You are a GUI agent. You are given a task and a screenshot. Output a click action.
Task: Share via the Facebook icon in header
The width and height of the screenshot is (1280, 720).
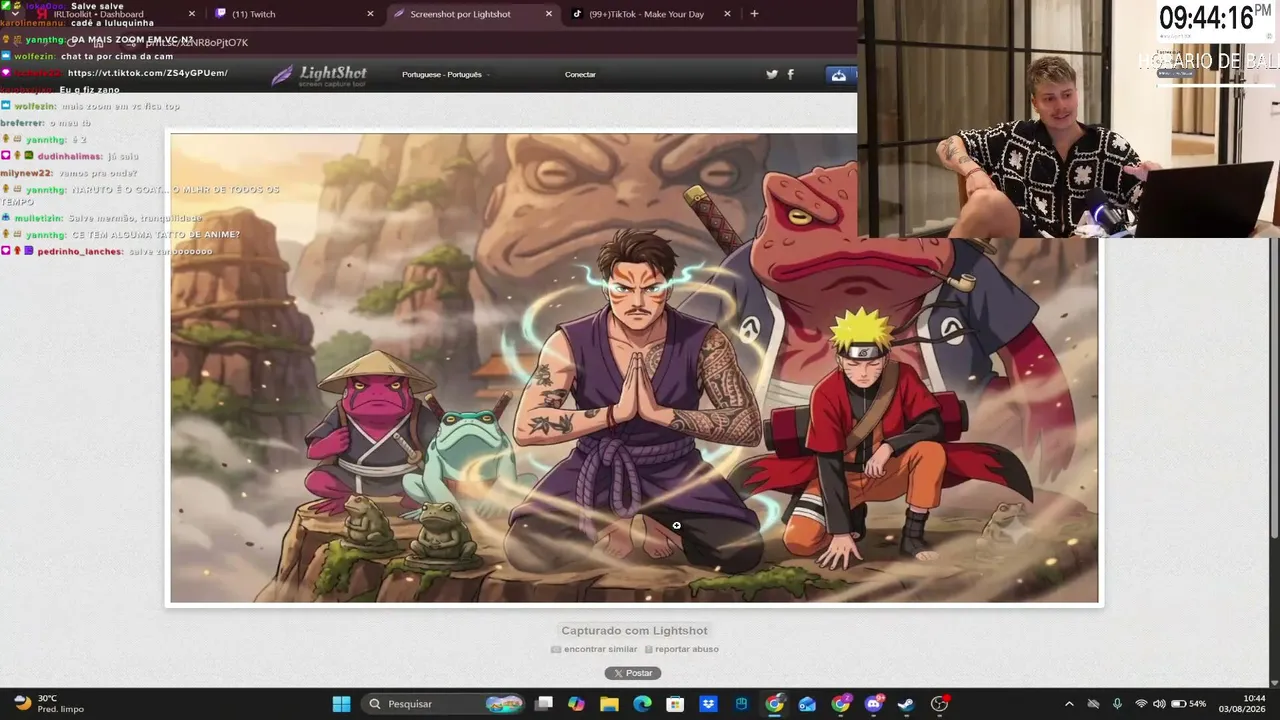pyautogui.click(x=791, y=74)
